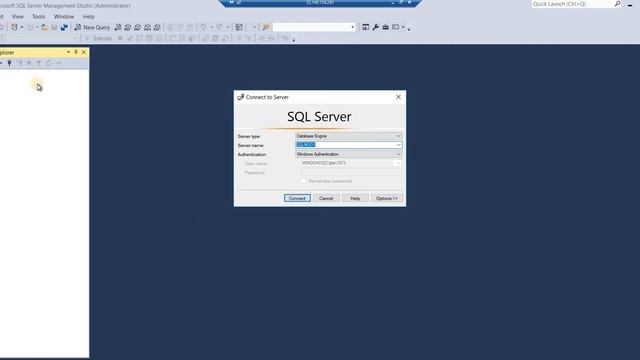Screen dimensions: 640x360
Task: Click the Connect plug icon in Object Explorer
Action: click(x=9, y=63)
